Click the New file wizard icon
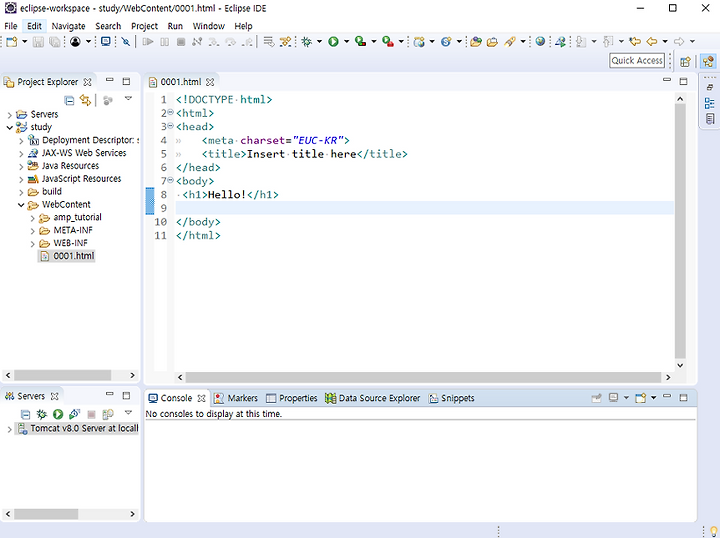Viewport: 720px width, 538px height. click(12, 42)
